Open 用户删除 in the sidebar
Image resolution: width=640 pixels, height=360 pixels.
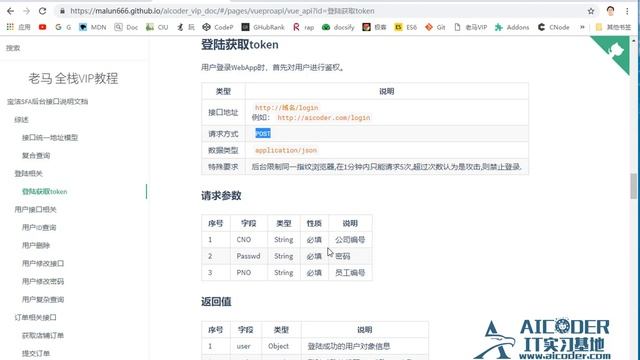[36, 245]
